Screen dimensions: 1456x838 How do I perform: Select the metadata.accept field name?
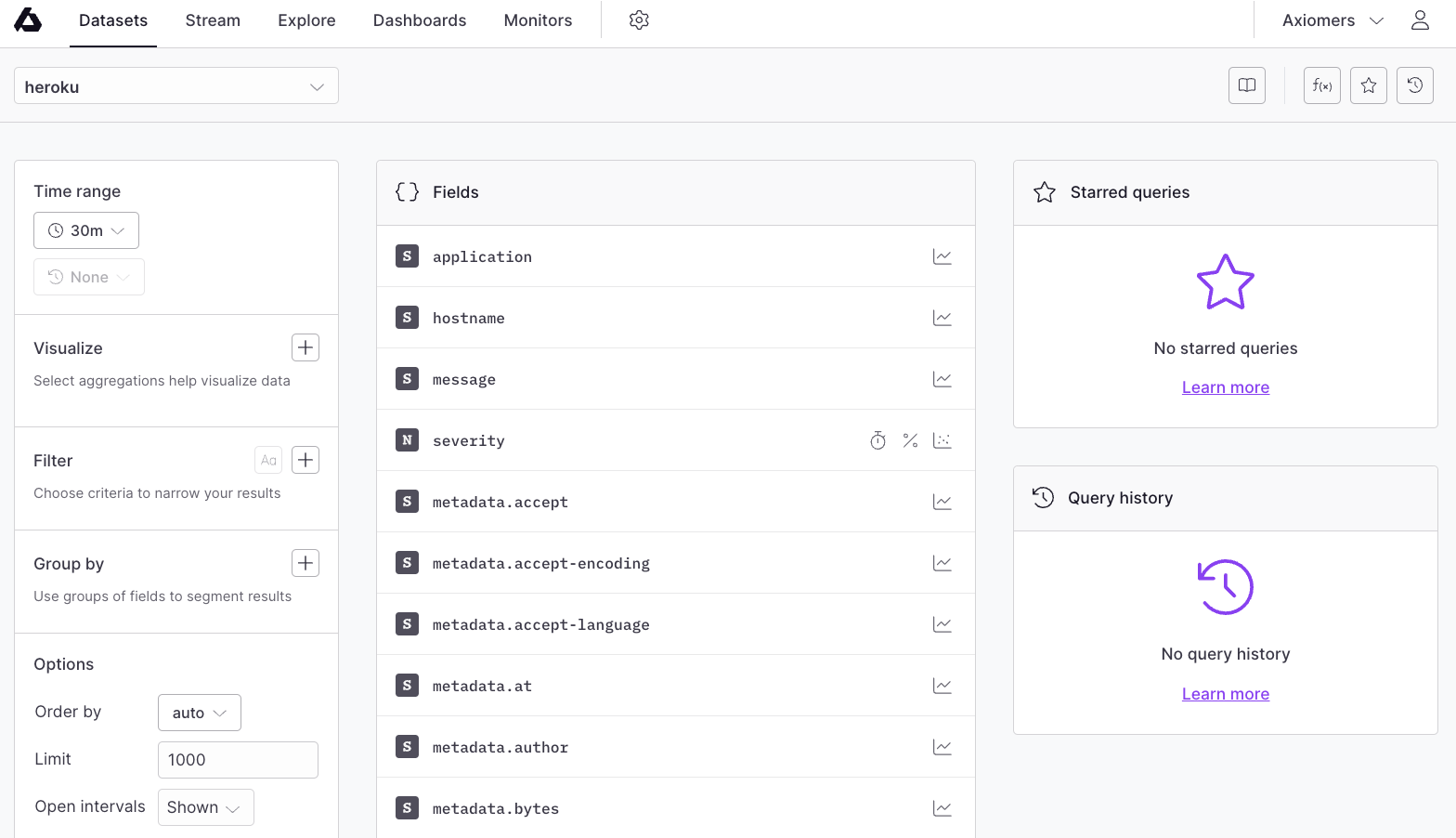coord(500,502)
